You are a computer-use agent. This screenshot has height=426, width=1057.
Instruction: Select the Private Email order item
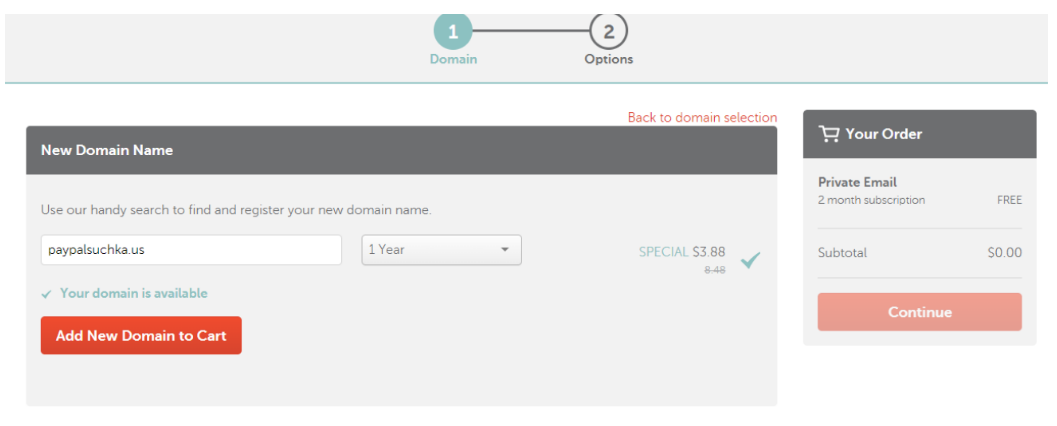(857, 182)
